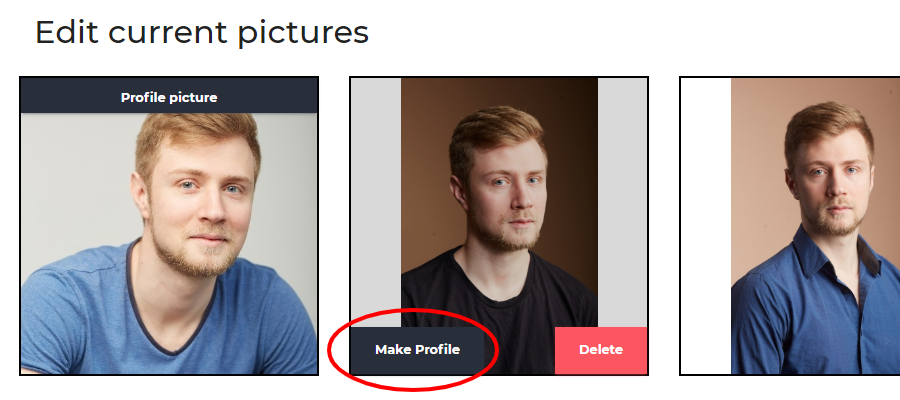Set the second picture as profile

coord(417,350)
